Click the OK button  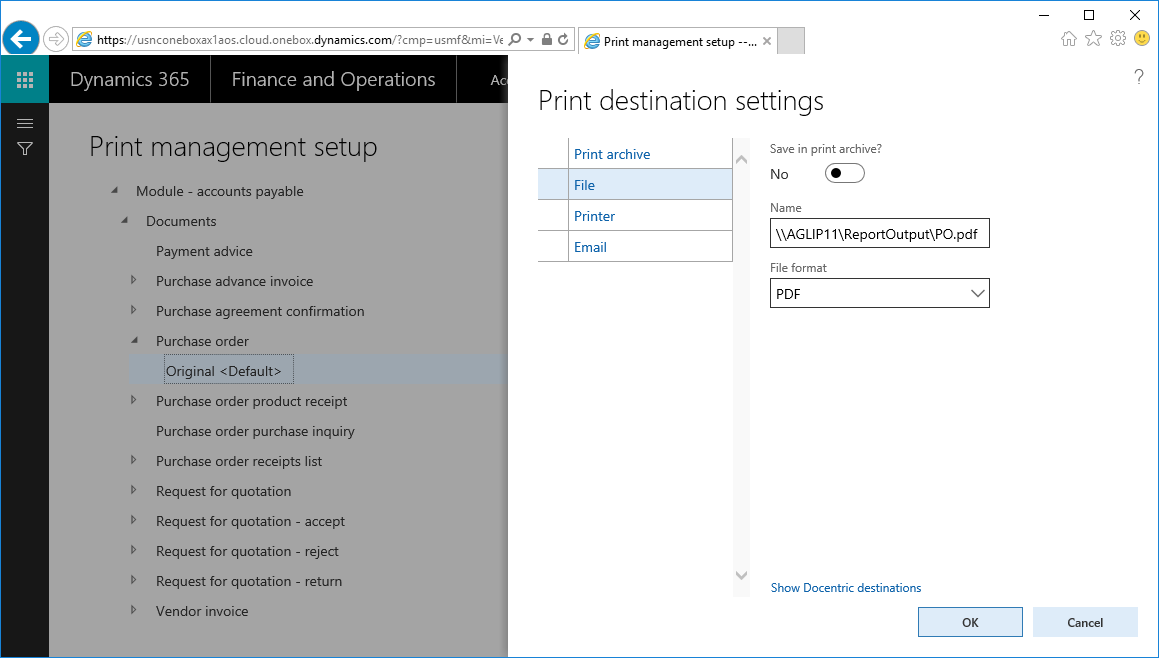tap(970, 623)
